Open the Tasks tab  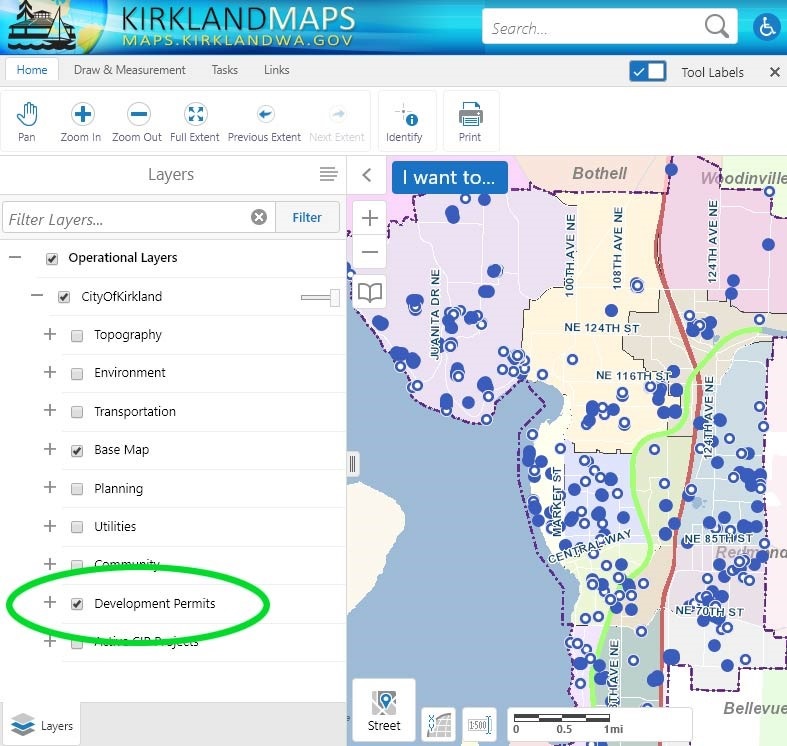224,70
